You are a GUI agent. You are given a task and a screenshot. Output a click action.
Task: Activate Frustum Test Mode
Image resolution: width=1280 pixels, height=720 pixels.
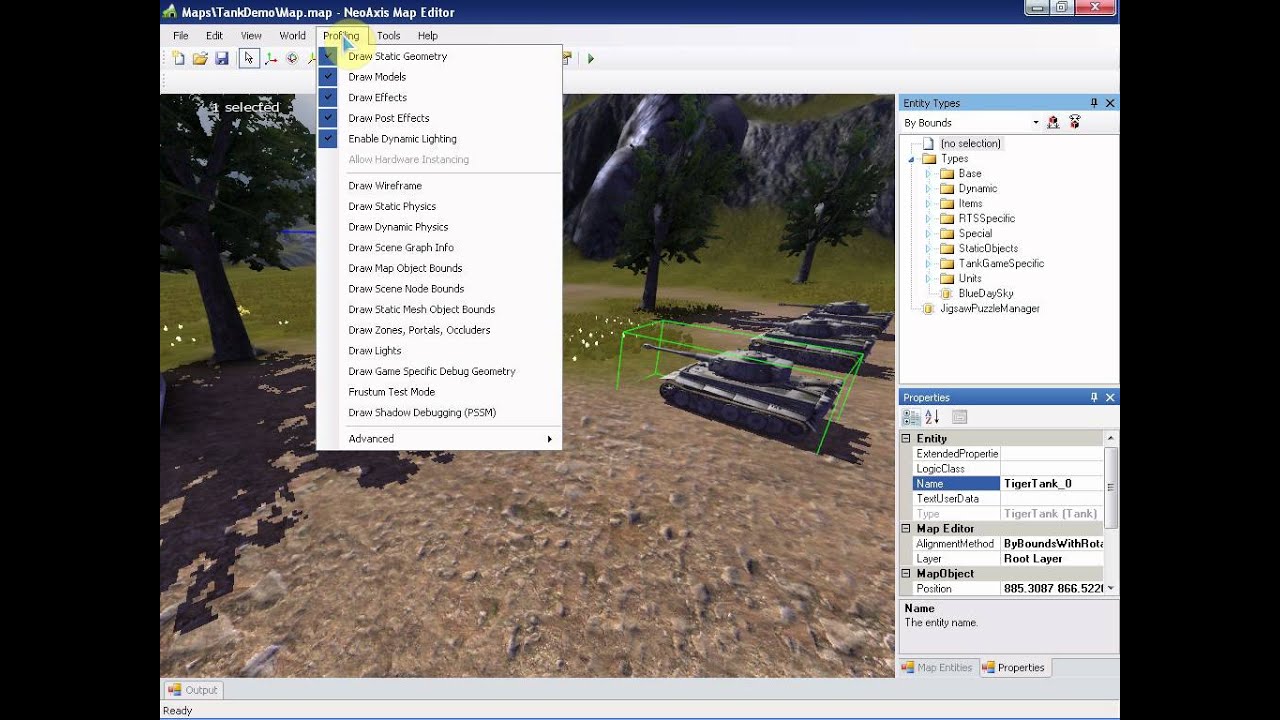439,392
